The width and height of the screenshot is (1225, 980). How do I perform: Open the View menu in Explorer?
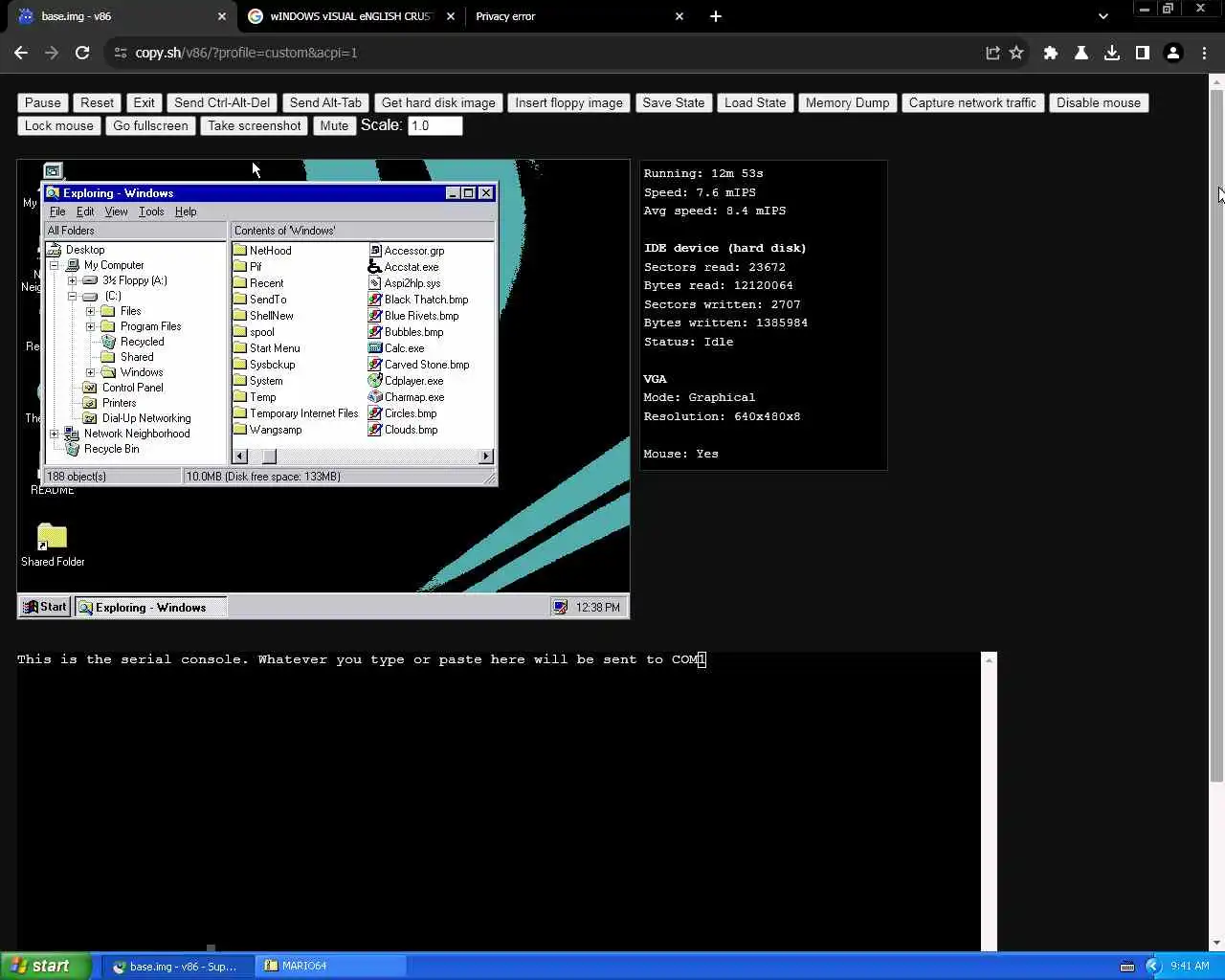click(x=116, y=212)
